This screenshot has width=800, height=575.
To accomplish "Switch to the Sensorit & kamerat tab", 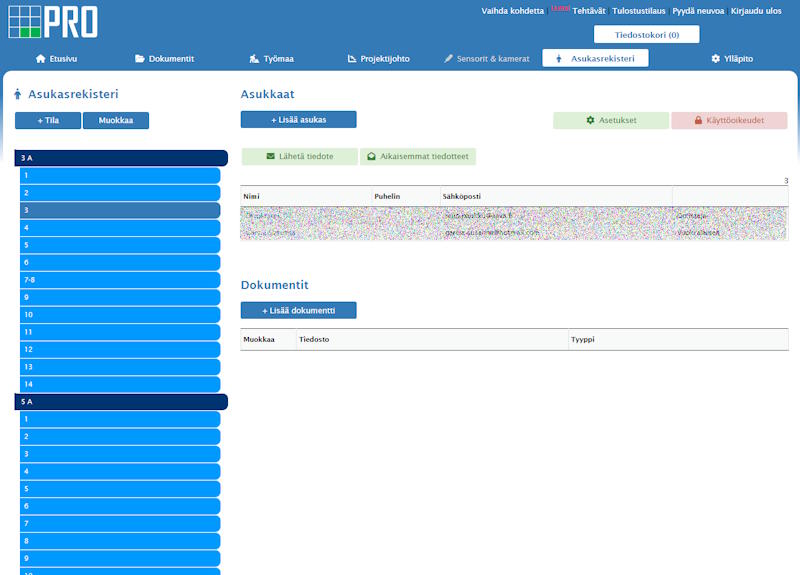I will (487, 59).
